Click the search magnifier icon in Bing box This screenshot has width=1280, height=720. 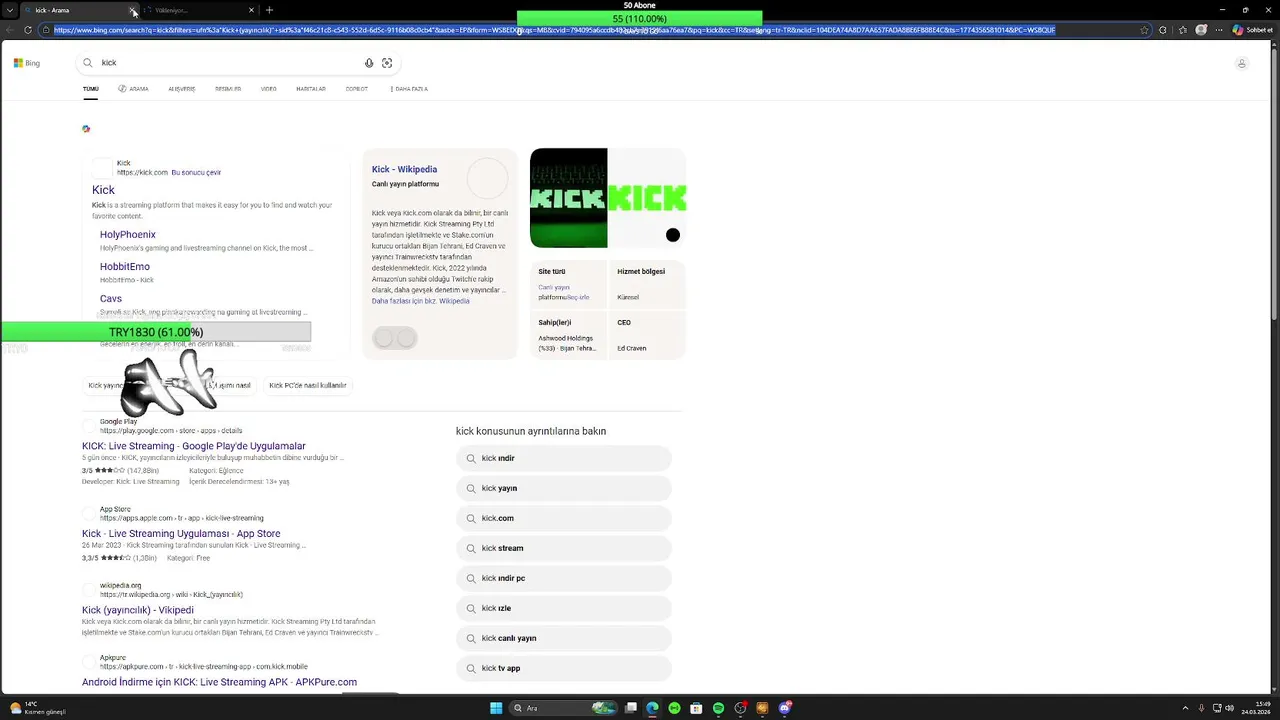coord(88,63)
